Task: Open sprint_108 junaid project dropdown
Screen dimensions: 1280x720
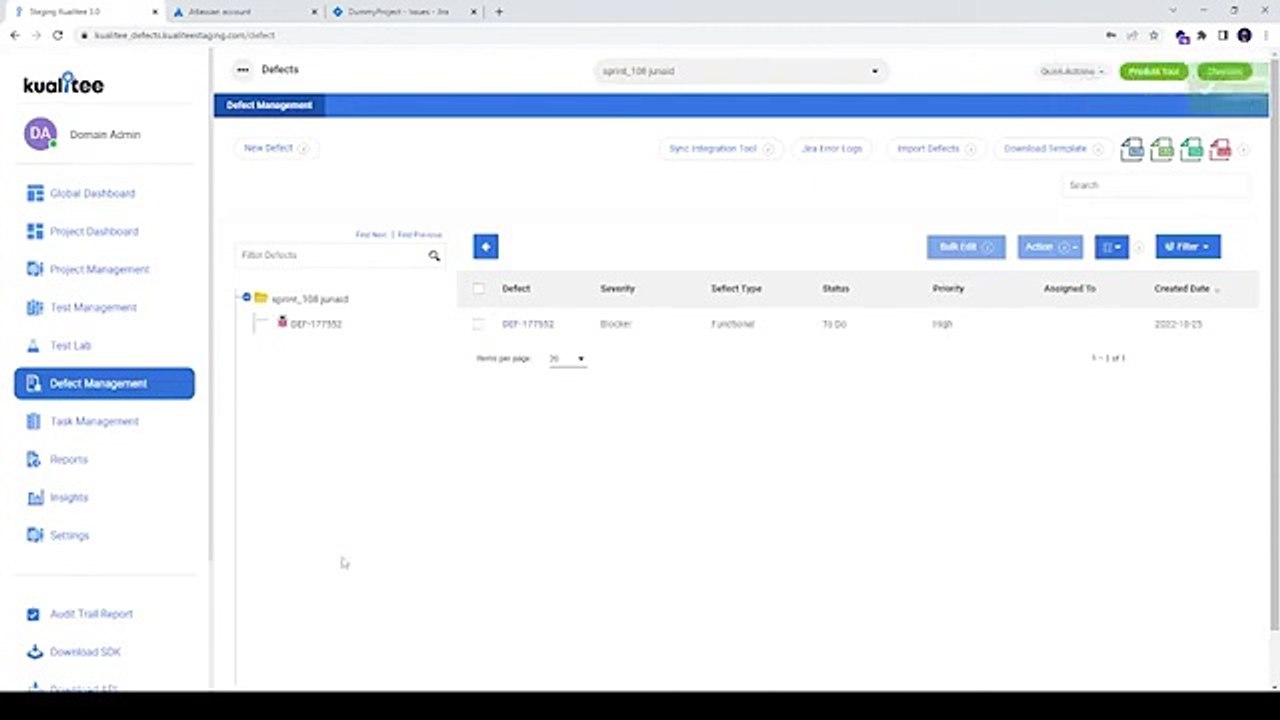Action: point(740,71)
